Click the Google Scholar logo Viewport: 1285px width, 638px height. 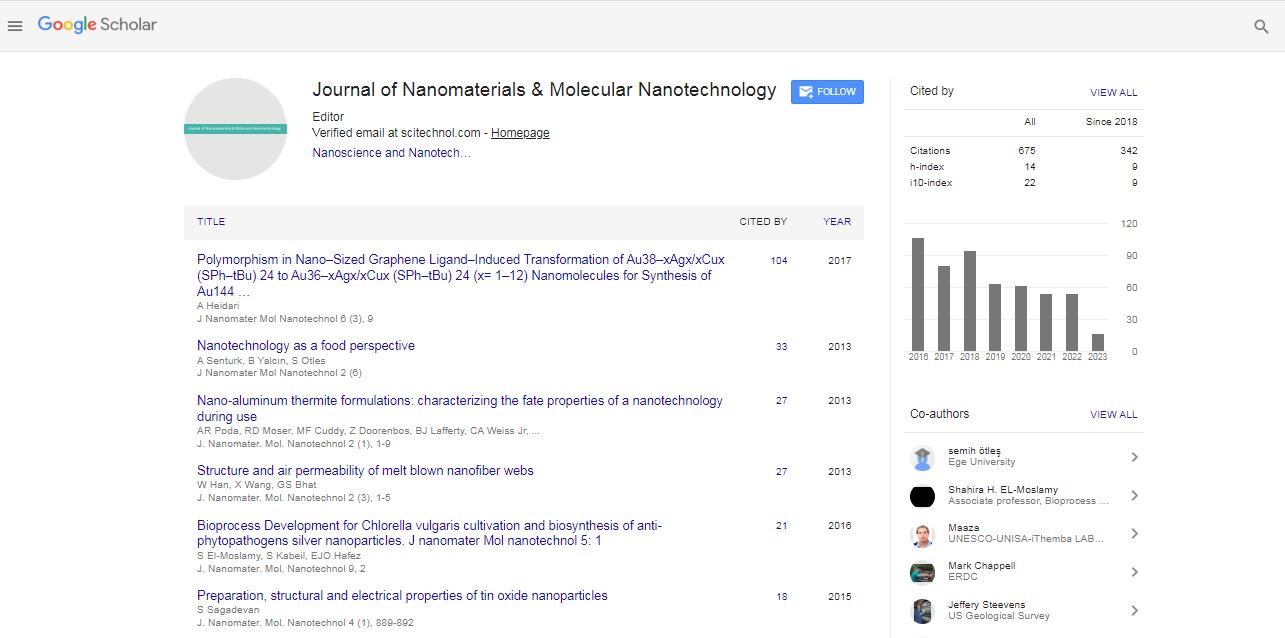click(97, 25)
